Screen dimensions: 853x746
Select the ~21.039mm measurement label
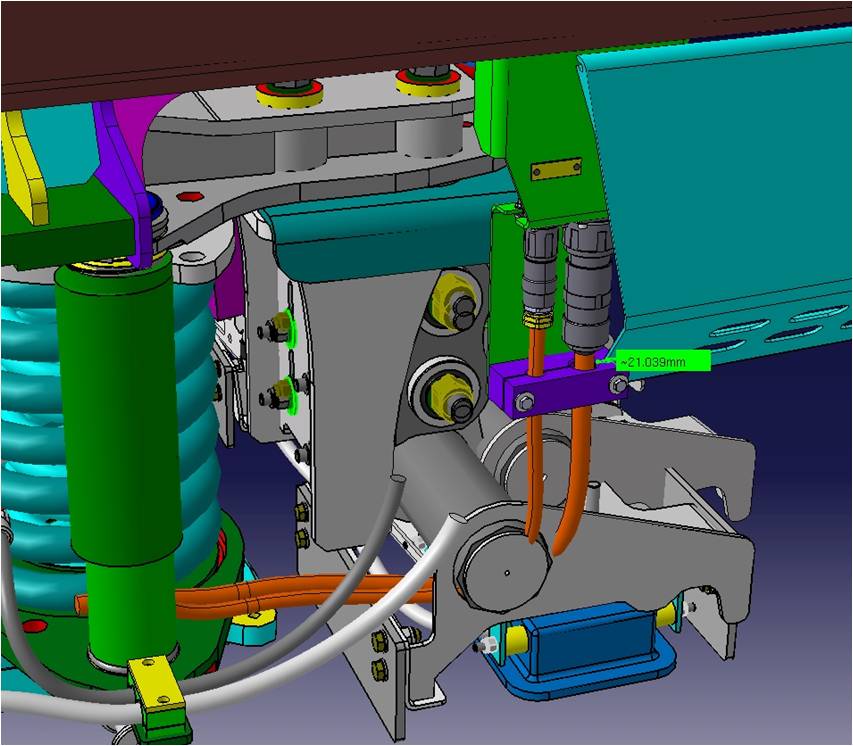click(x=663, y=361)
